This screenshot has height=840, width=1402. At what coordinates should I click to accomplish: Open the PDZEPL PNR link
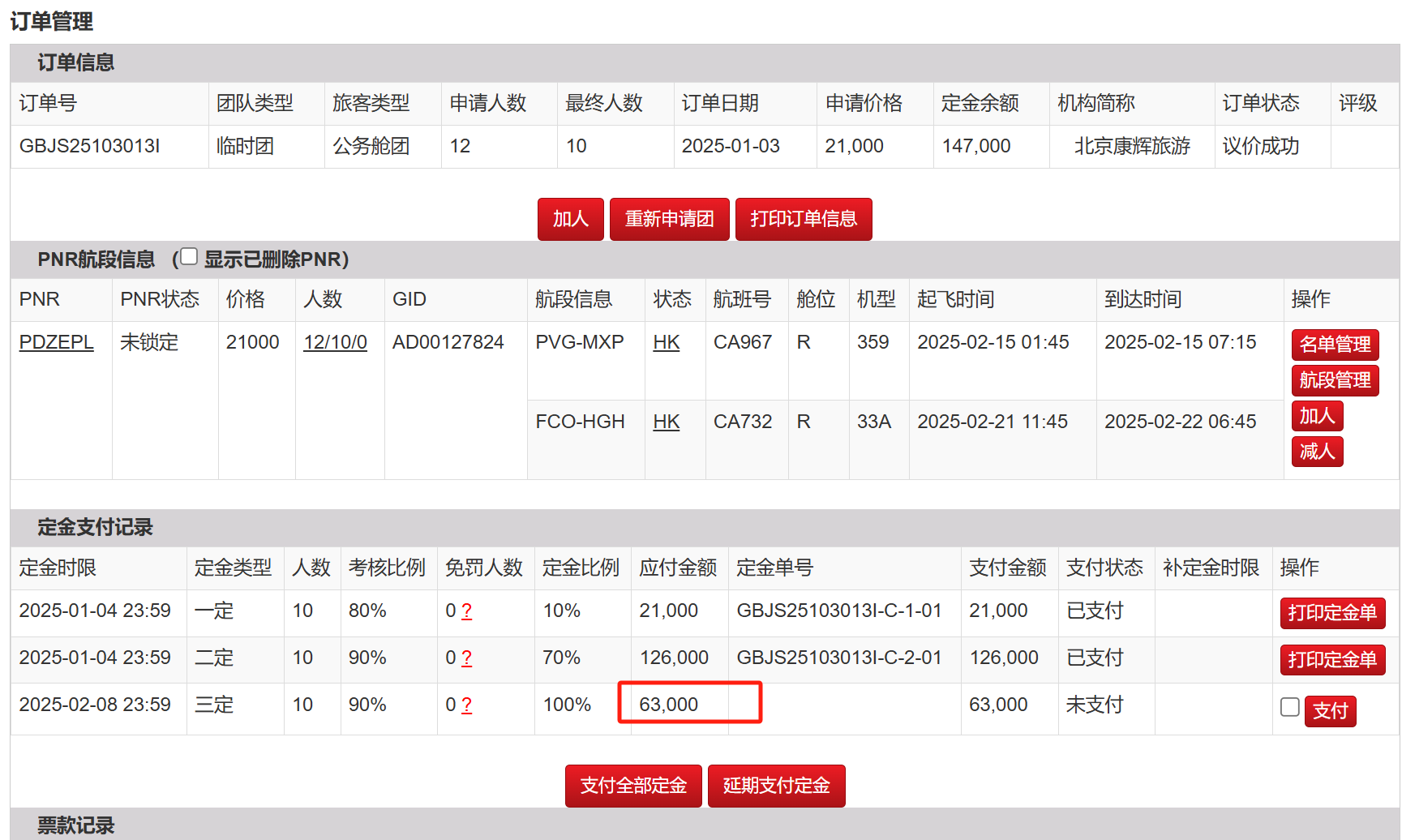point(56,342)
